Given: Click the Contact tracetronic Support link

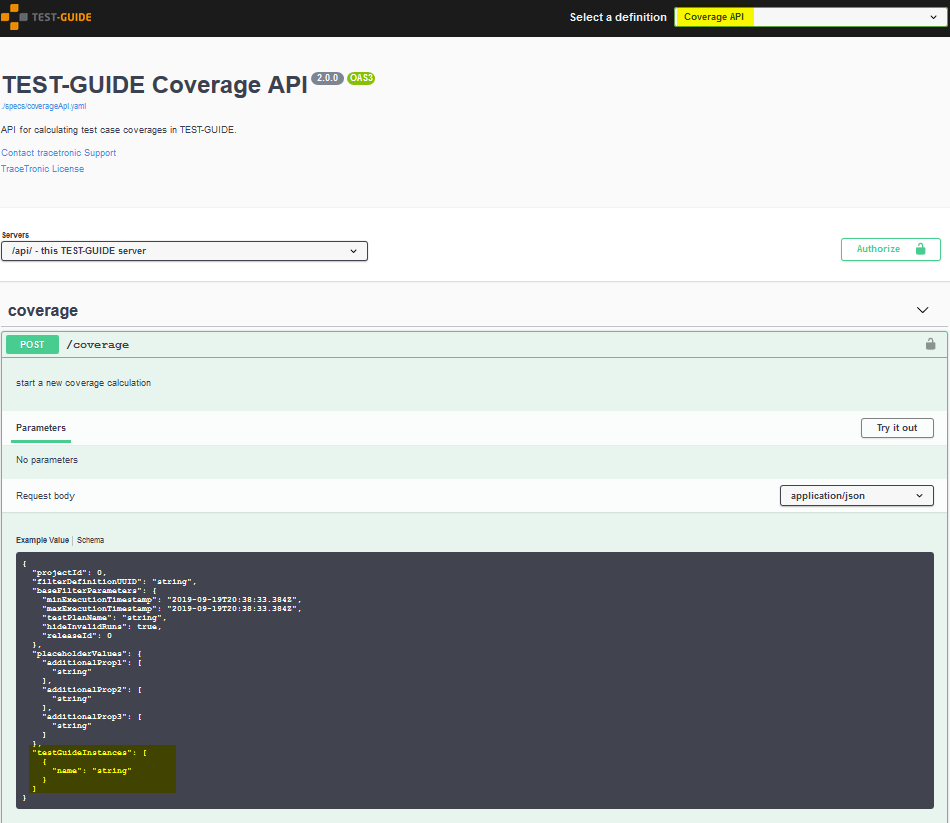Looking at the screenshot, I should tap(59, 152).
